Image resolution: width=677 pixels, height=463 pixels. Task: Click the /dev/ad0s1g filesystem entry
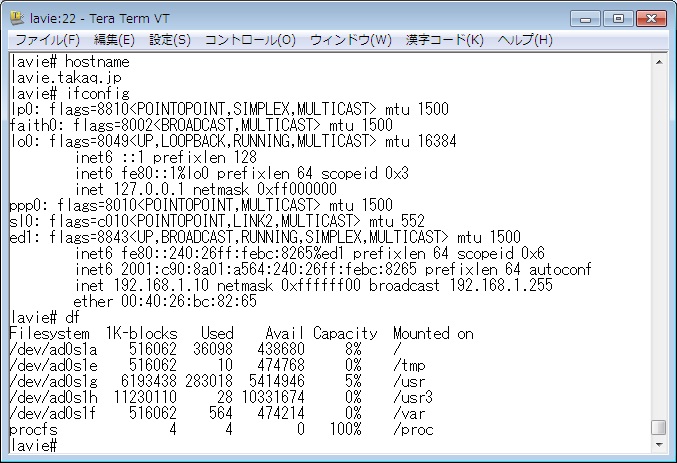click(x=54, y=381)
